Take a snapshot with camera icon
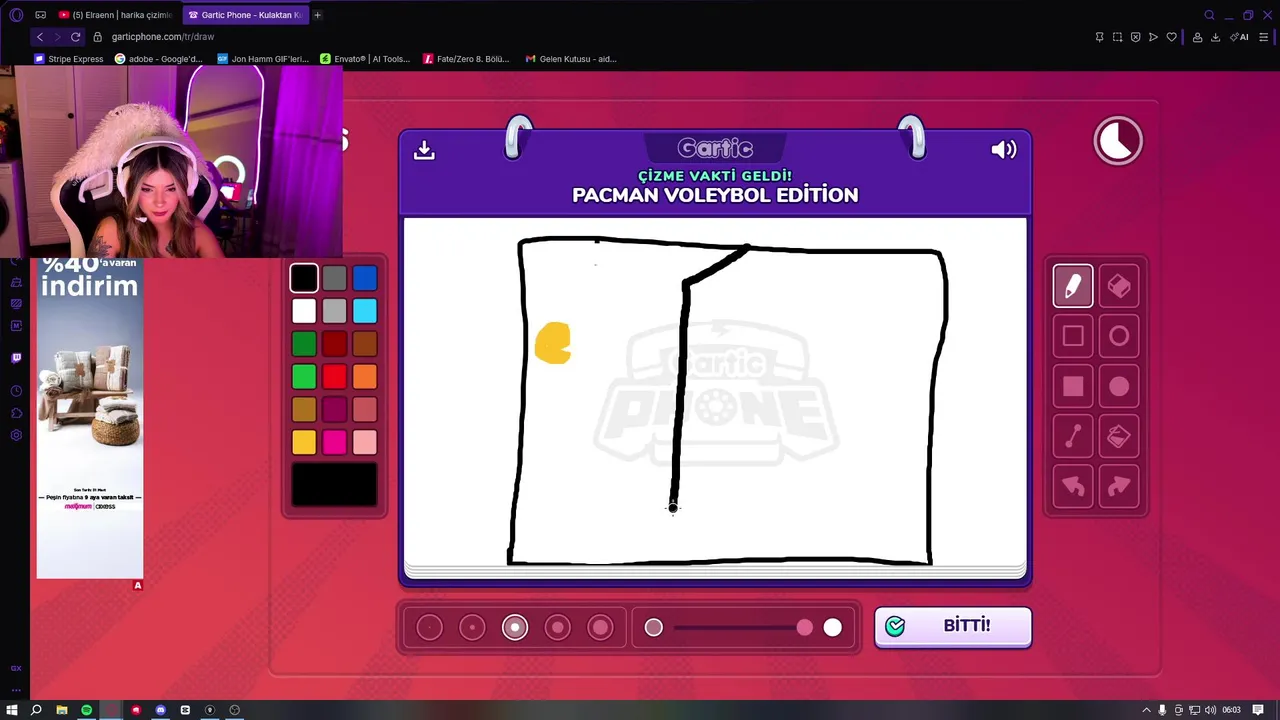This screenshot has width=1280, height=720. point(1117,37)
